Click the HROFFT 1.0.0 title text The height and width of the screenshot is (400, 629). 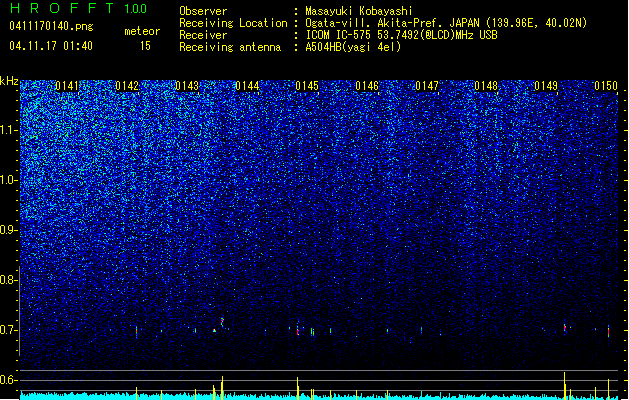pos(78,8)
